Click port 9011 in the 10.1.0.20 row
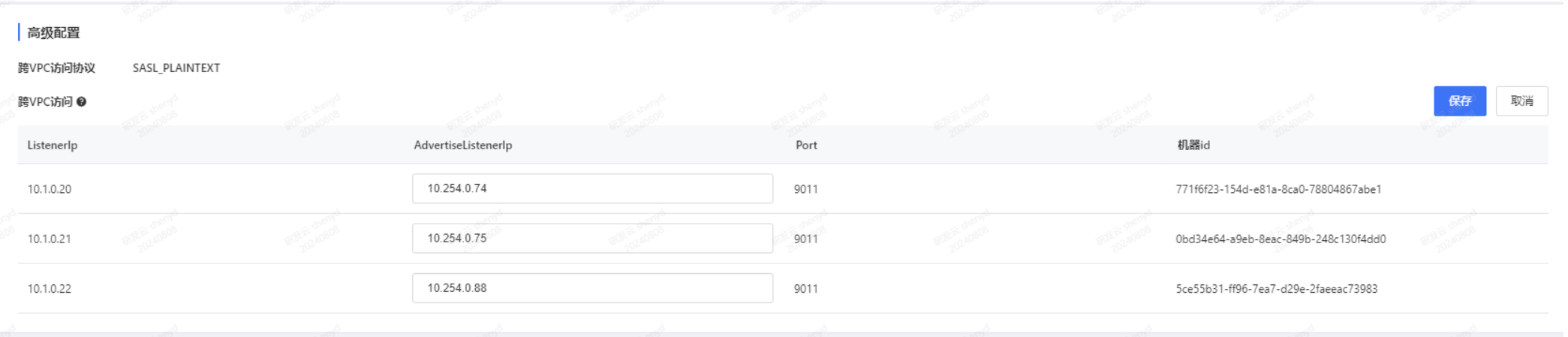1568x337 pixels. (x=805, y=189)
